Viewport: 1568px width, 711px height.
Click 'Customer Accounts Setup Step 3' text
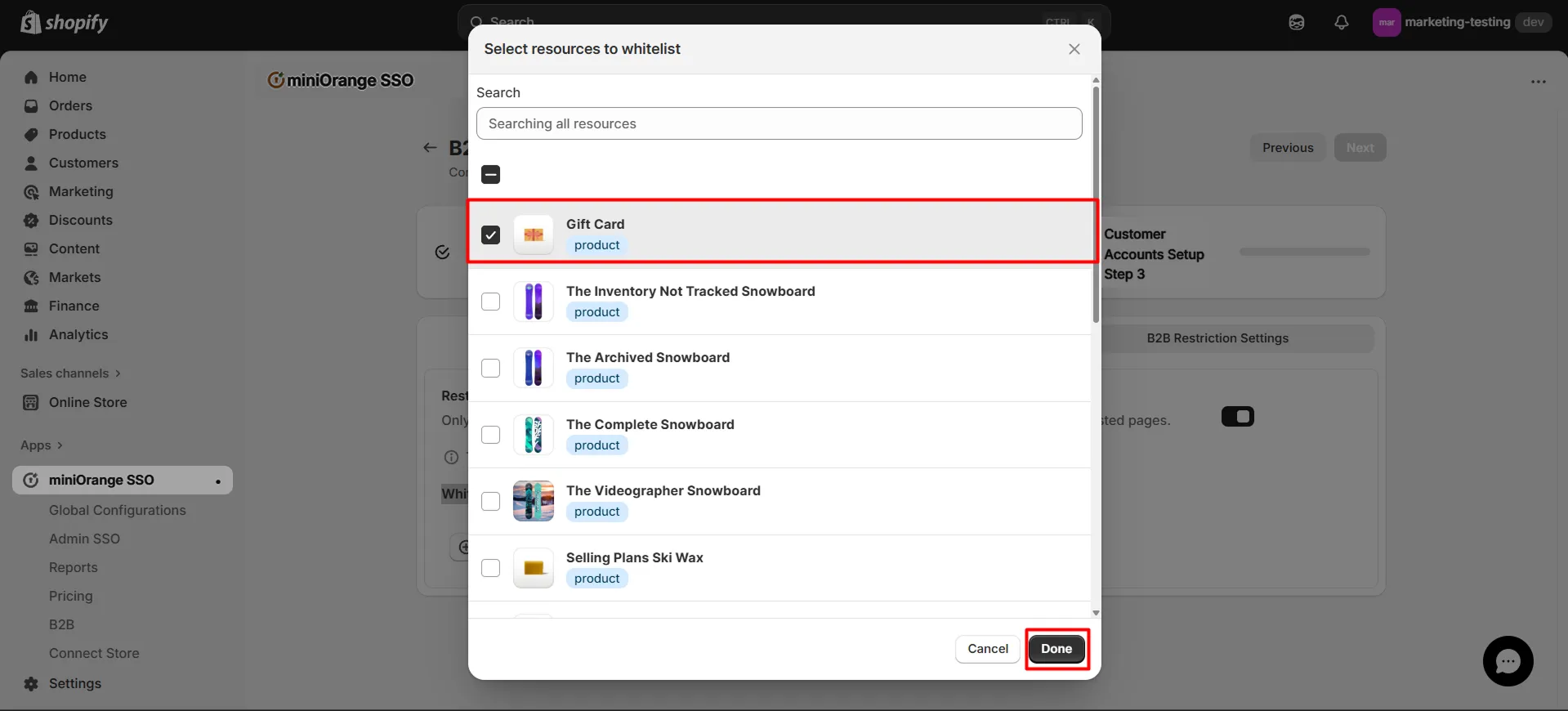pos(1154,254)
